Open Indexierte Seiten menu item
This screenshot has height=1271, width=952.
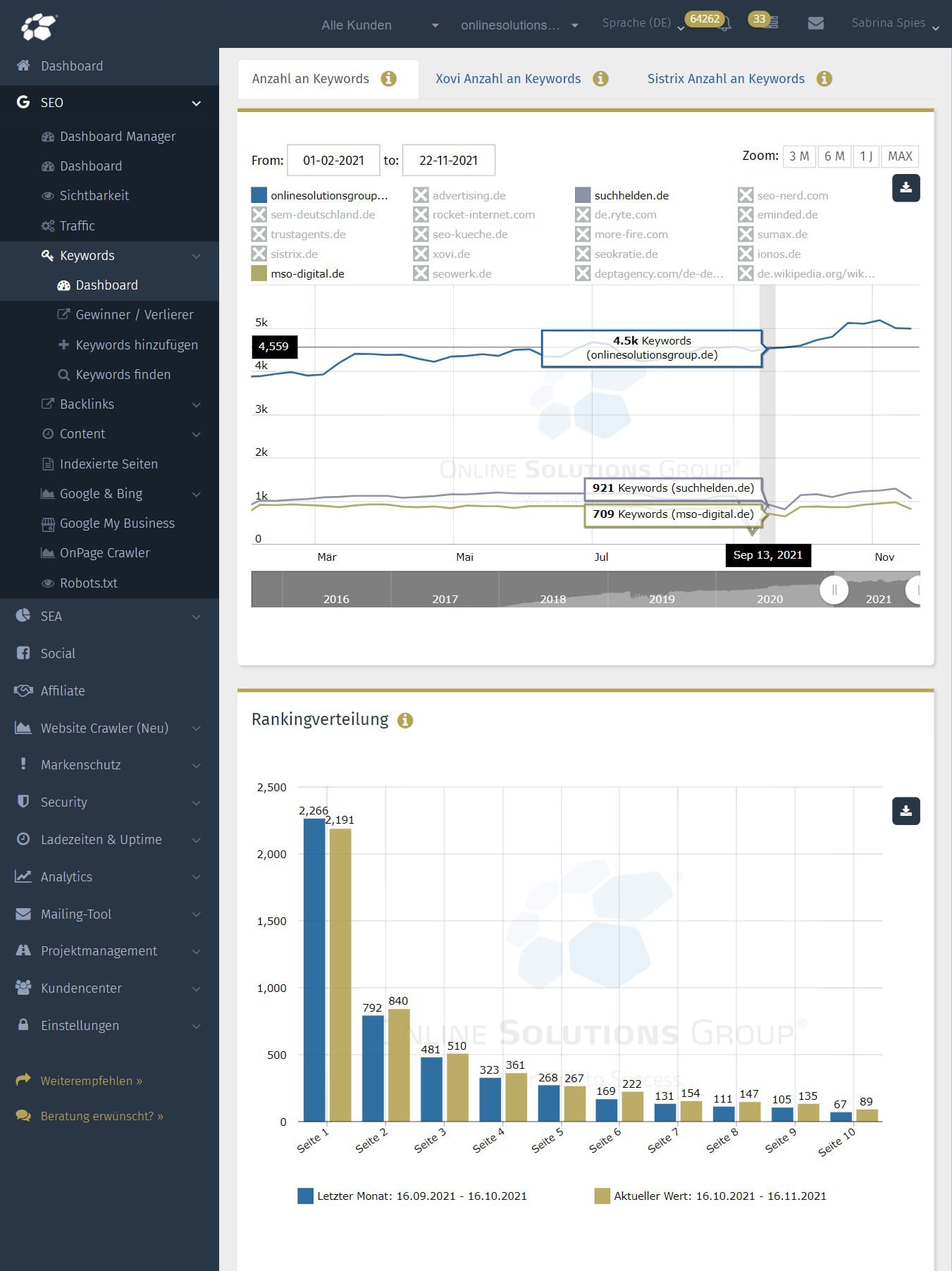pyautogui.click(x=109, y=464)
